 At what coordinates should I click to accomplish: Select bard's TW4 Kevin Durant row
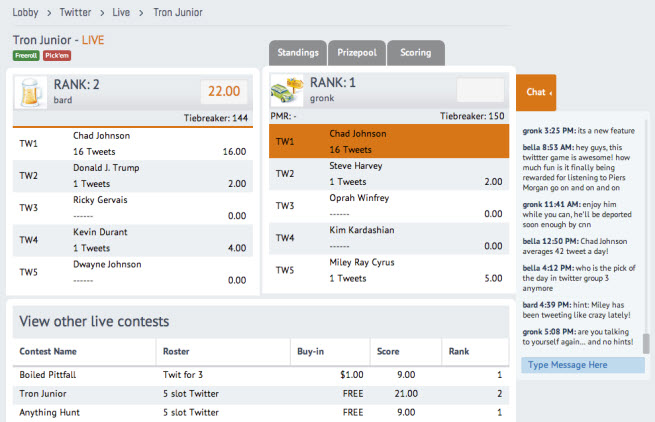(x=133, y=240)
